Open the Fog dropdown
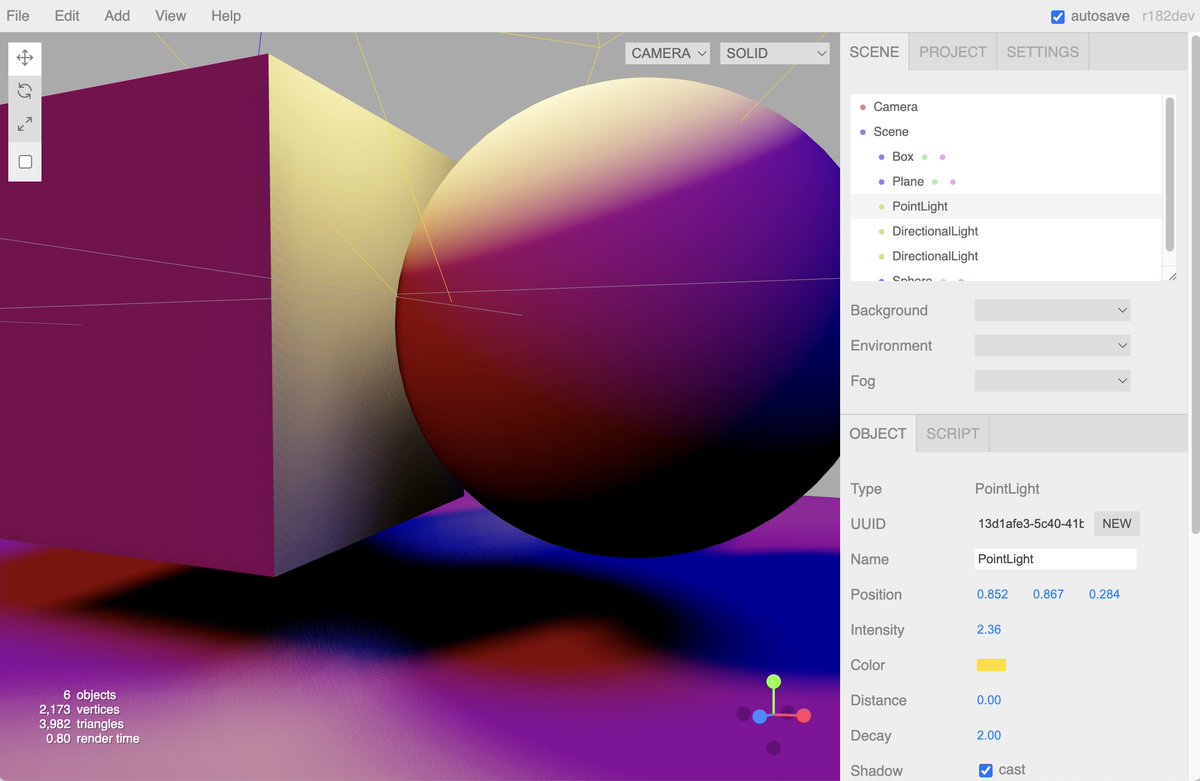Image resolution: width=1200 pixels, height=781 pixels. pyautogui.click(x=1052, y=380)
